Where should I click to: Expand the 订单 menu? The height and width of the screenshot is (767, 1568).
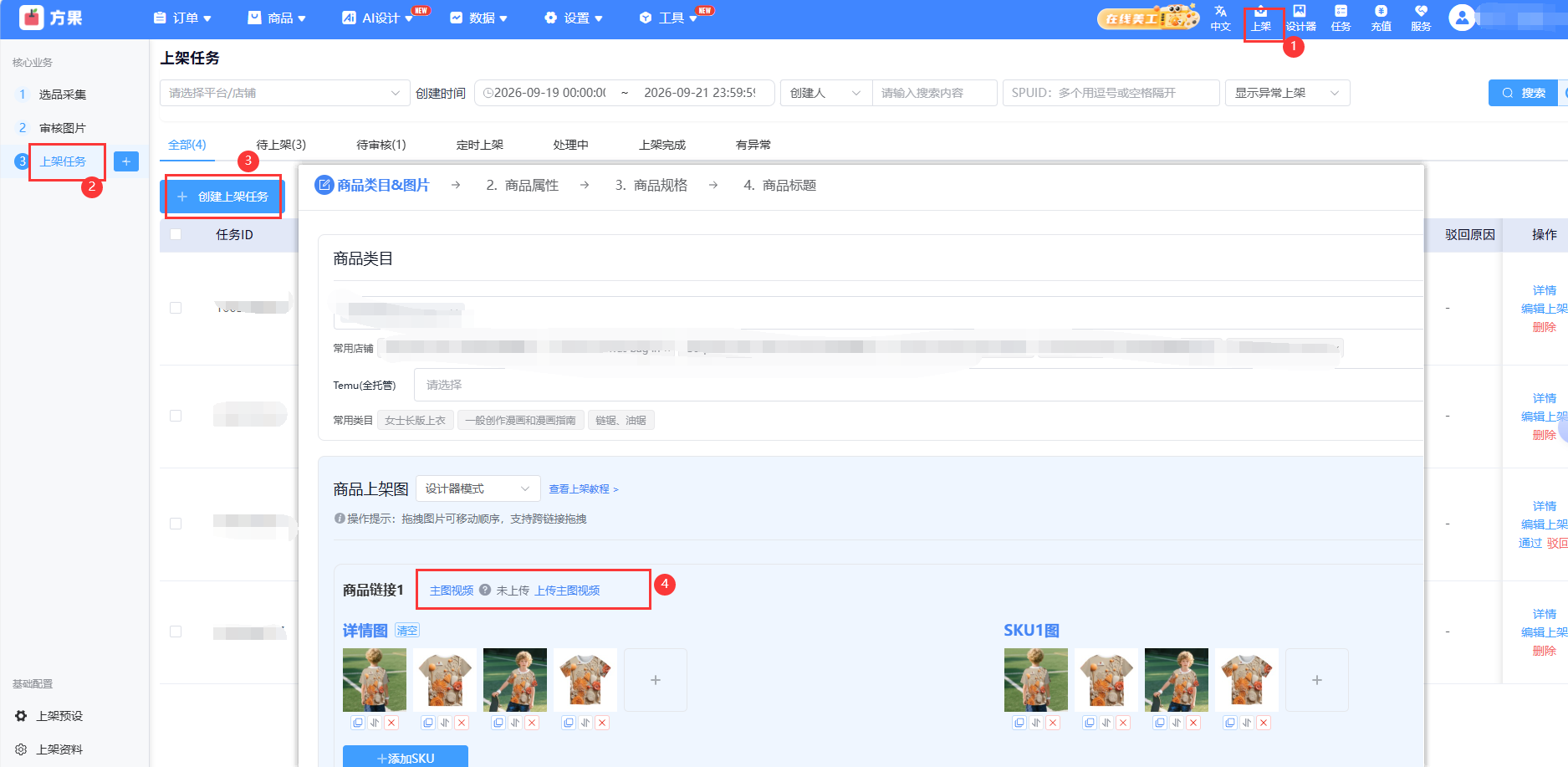click(183, 18)
